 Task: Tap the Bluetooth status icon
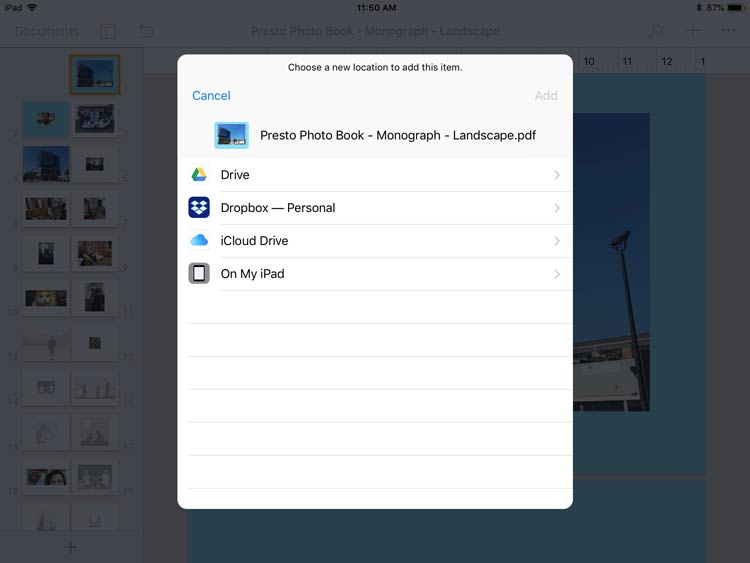click(x=698, y=8)
